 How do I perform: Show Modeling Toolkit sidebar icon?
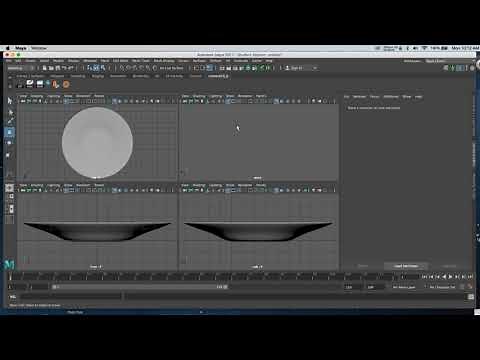(447, 68)
